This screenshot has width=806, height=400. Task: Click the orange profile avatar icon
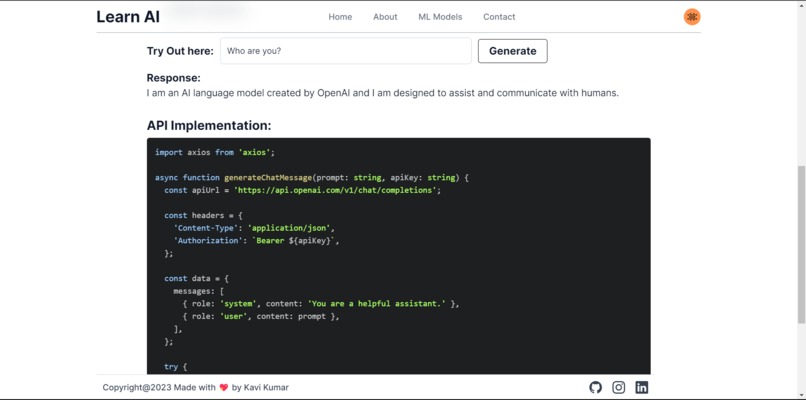tap(692, 16)
